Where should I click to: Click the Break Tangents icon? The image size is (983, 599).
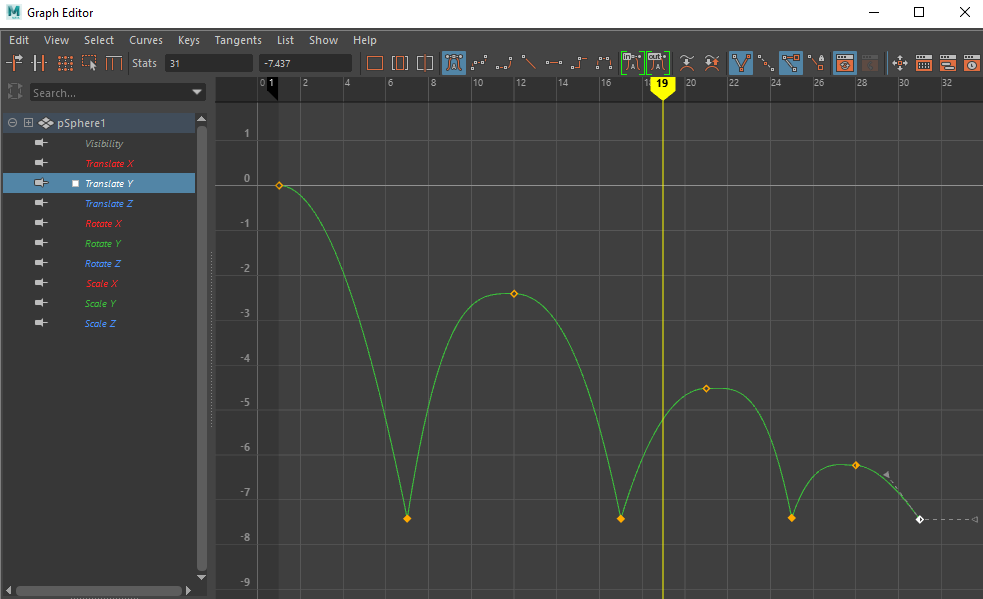[740, 63]
